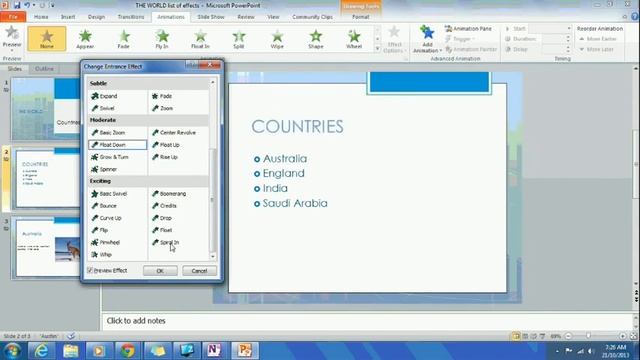Choose Basic Swivel entrance effect
The width and height of the screenshot is (640, 360).
tap(109, 194)
